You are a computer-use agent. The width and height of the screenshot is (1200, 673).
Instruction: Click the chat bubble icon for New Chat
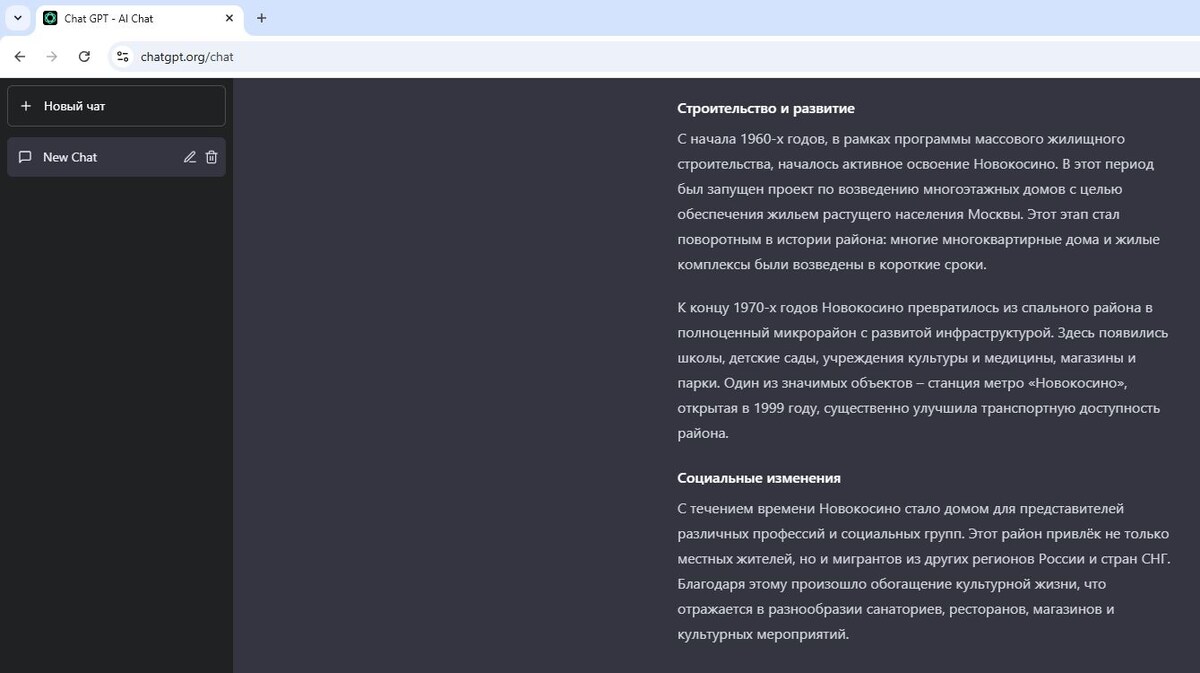click(x=26, y=157)
